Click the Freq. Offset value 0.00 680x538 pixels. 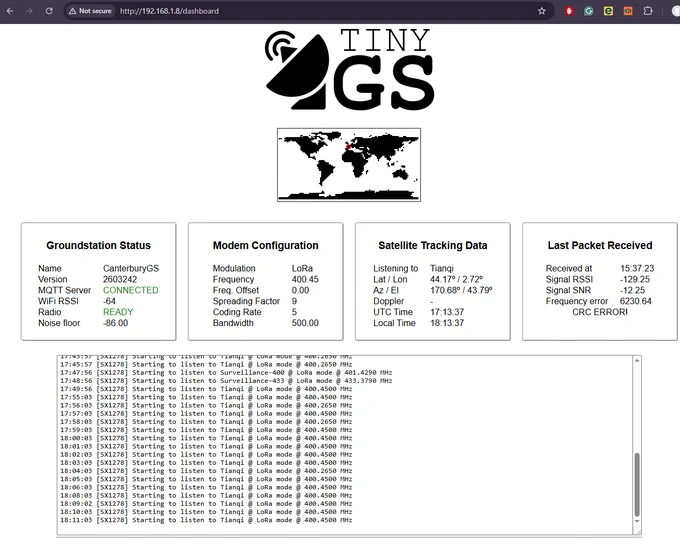point(300,290)
